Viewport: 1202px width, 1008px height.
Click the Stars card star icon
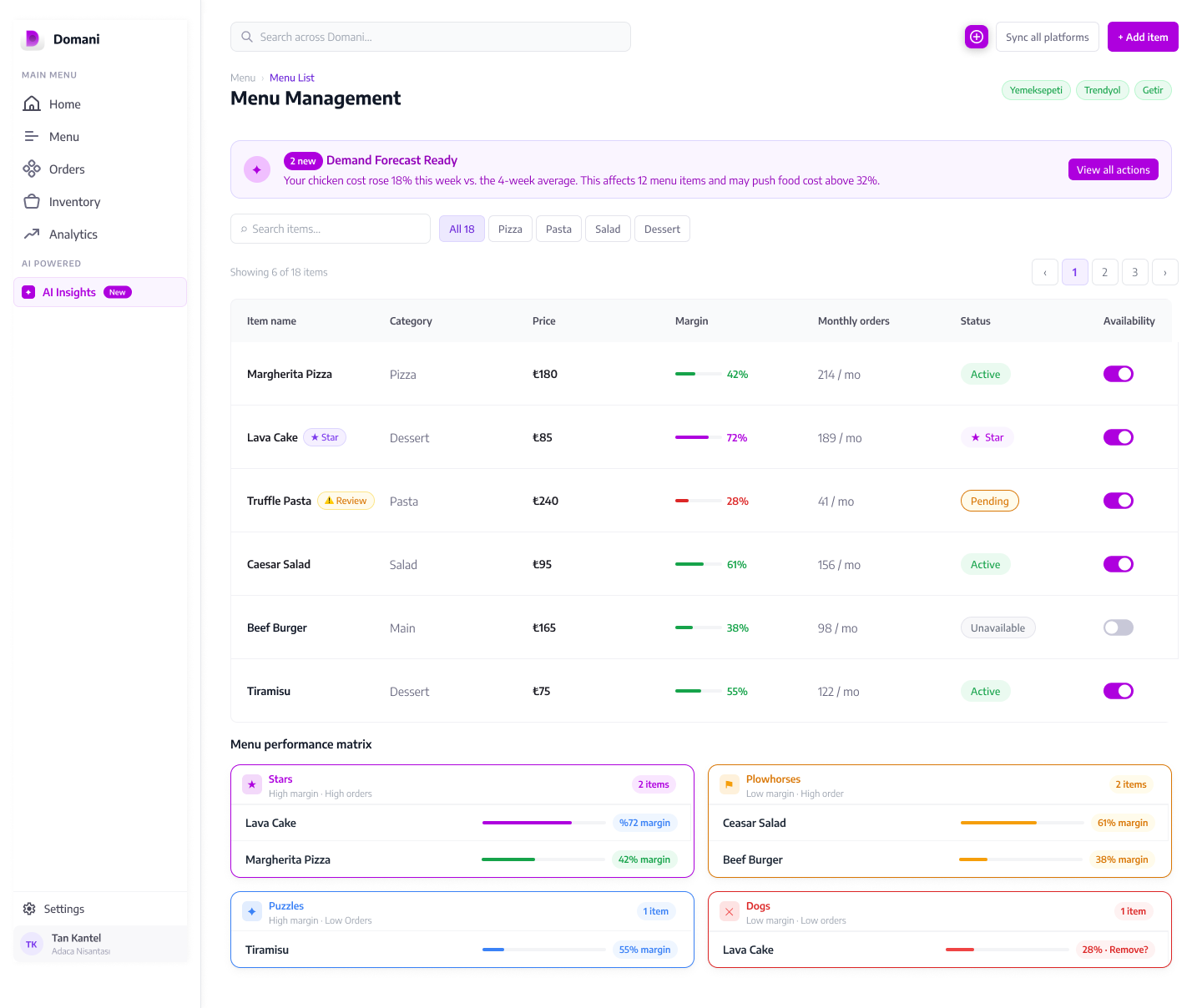point(252,784)
